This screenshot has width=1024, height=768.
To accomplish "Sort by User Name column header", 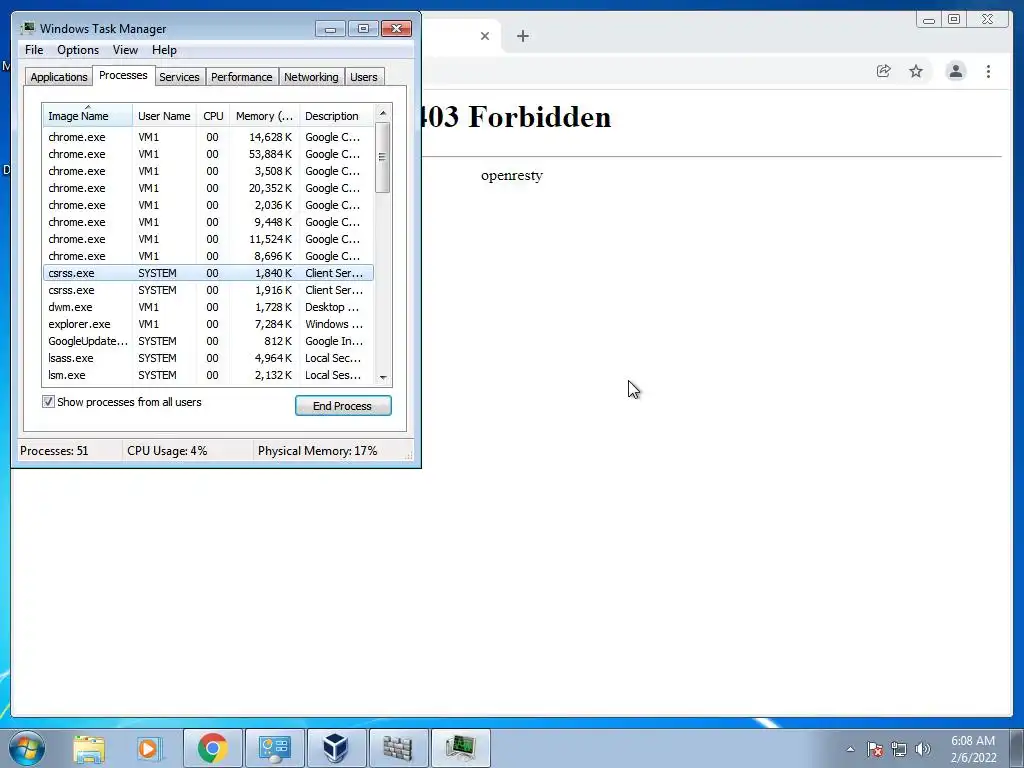I will (164, 116).
